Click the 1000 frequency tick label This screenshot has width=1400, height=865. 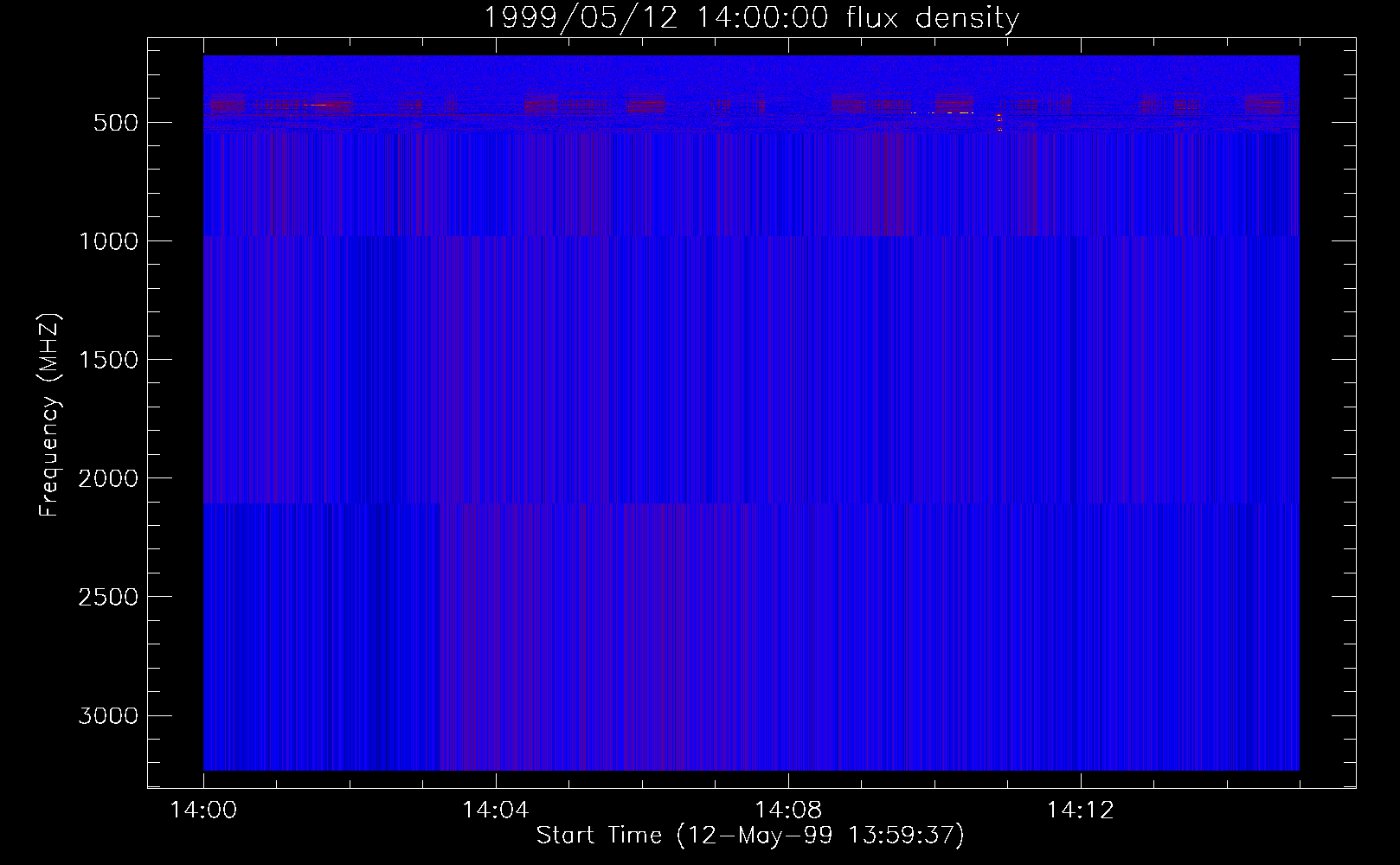coord(108,241)
